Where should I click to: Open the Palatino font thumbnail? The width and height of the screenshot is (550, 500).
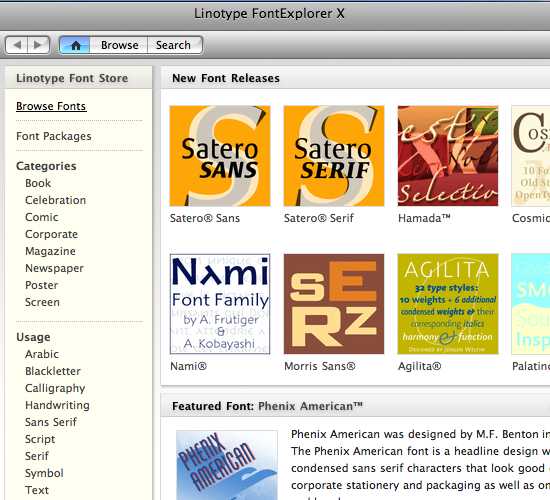(531, 304)
